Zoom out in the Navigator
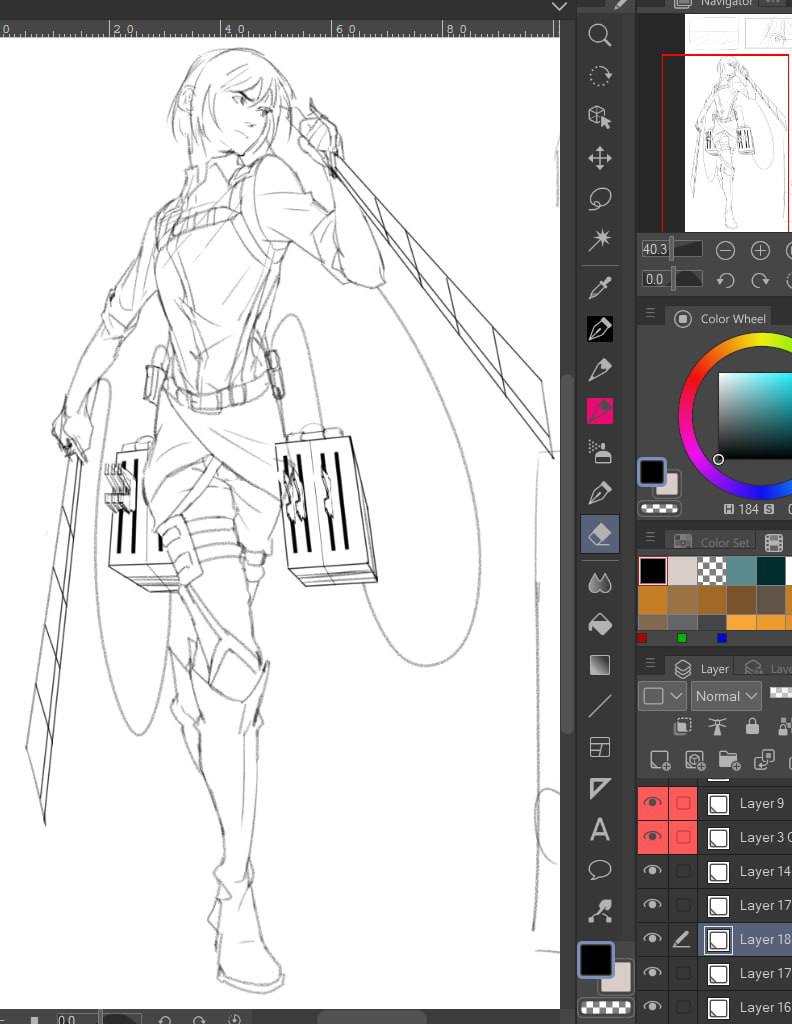The width and height of the screenshot is (792, 1024). 725,250
